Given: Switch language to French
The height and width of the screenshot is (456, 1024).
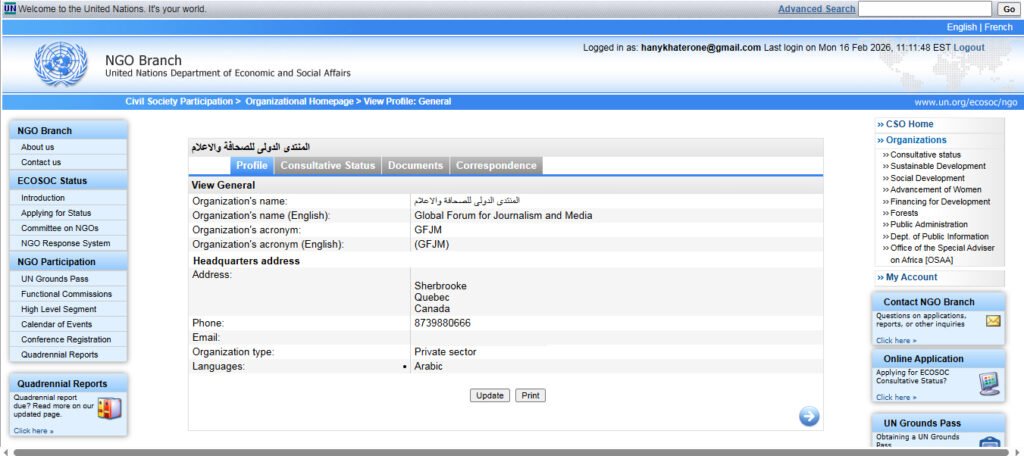Looking at the screenshot, I should [999, 27].
